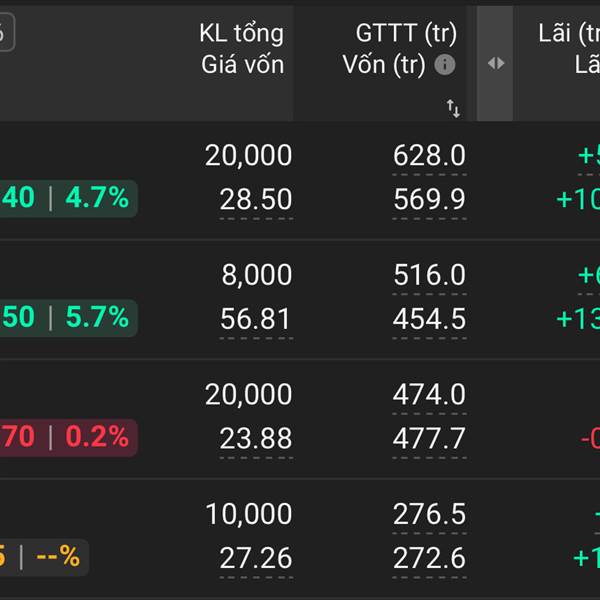The image size is (600, 600).
Task: Click the green 4.7% price change badge
Action: pos(68,198)
